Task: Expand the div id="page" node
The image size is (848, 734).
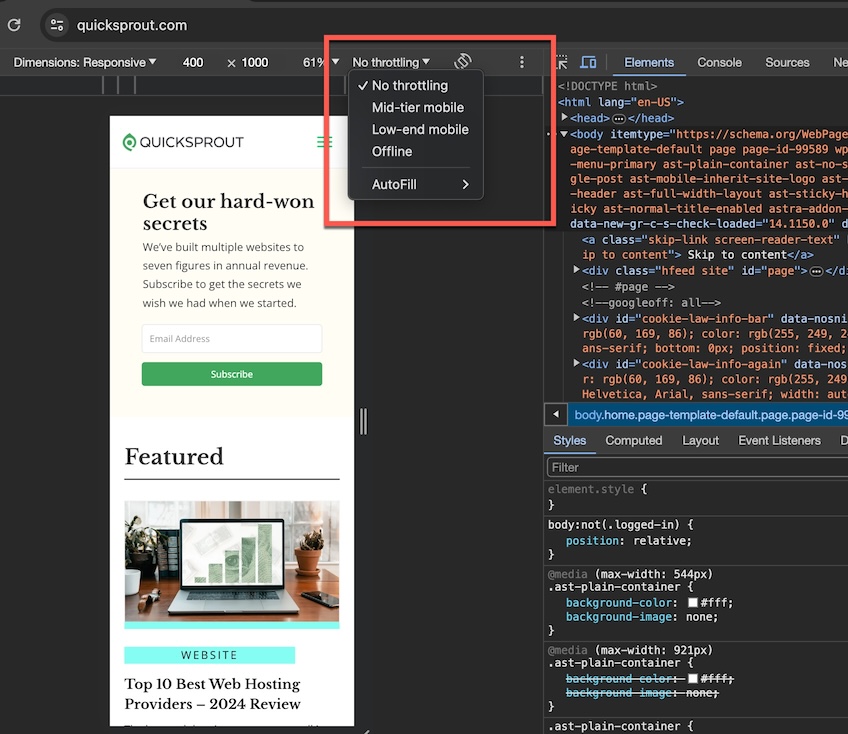Action: (577, 270)
